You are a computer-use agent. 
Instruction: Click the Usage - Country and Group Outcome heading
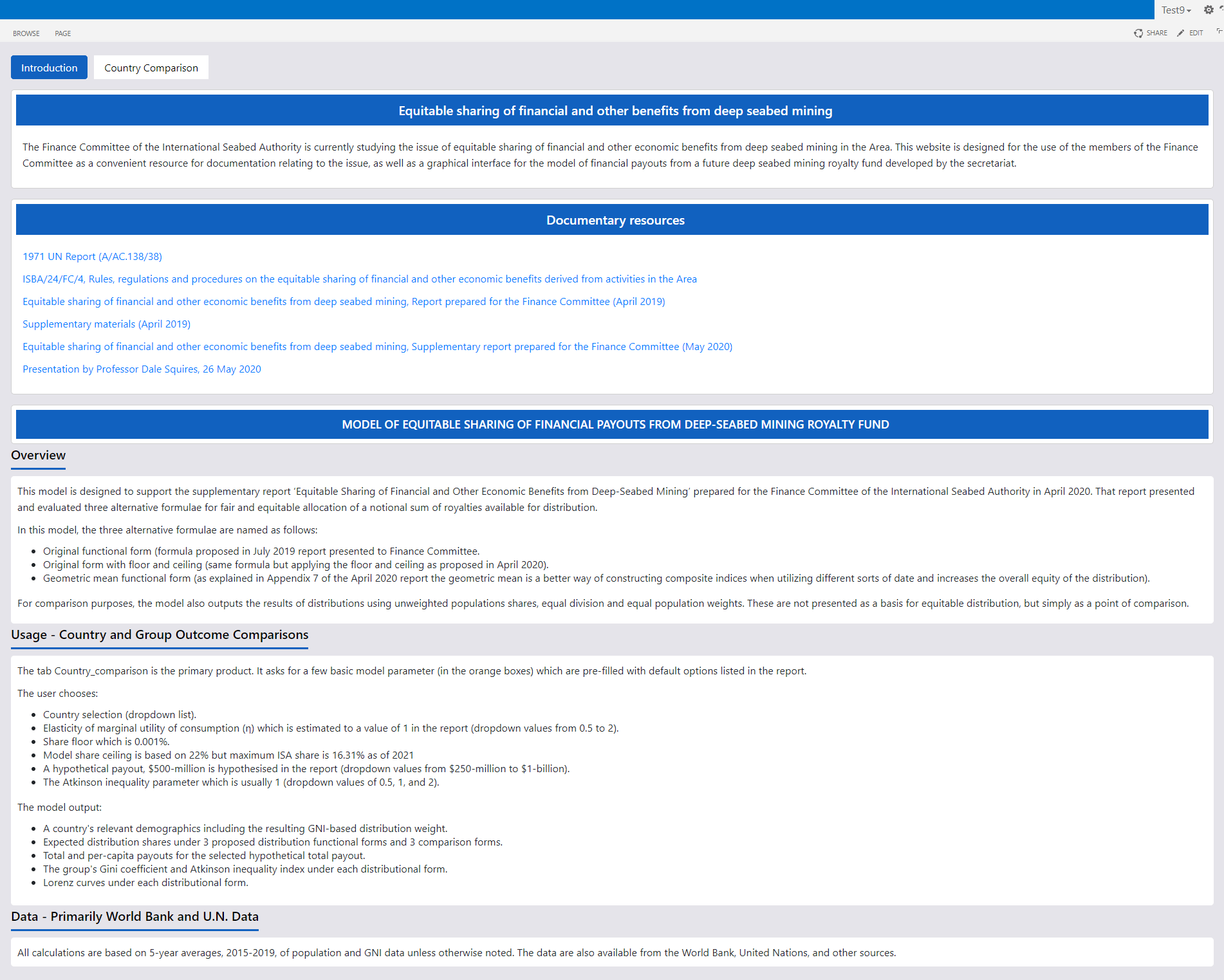pos(160,634)
